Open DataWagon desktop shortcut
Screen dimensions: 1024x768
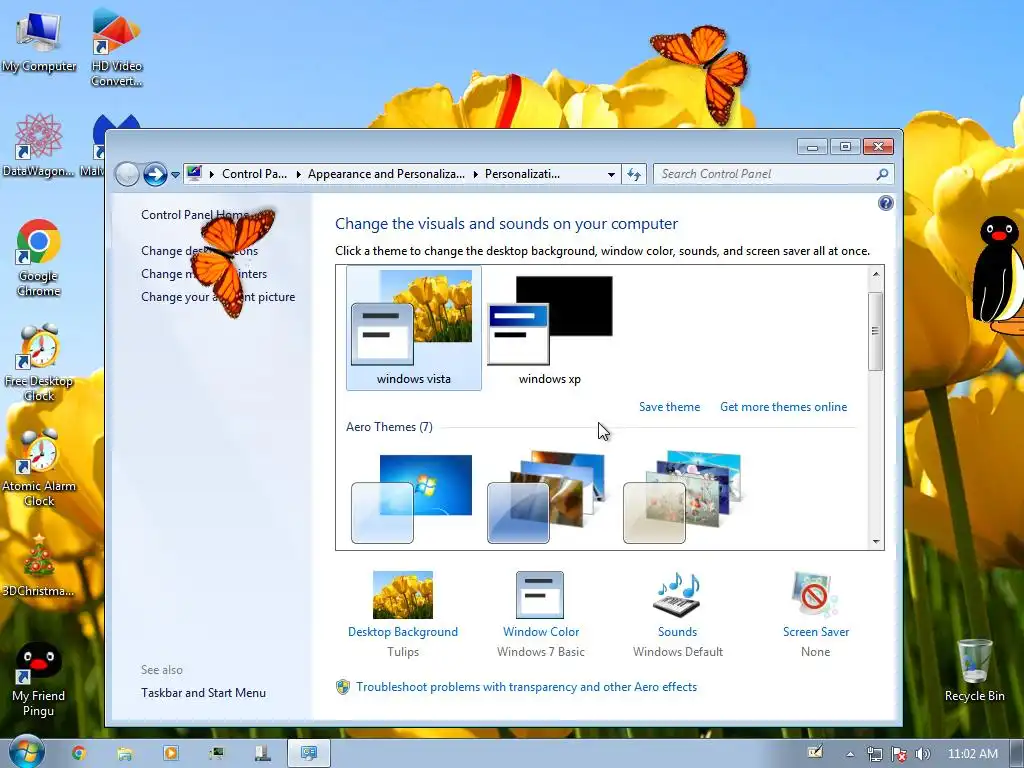pyautogui.click(x=39, y=145)
